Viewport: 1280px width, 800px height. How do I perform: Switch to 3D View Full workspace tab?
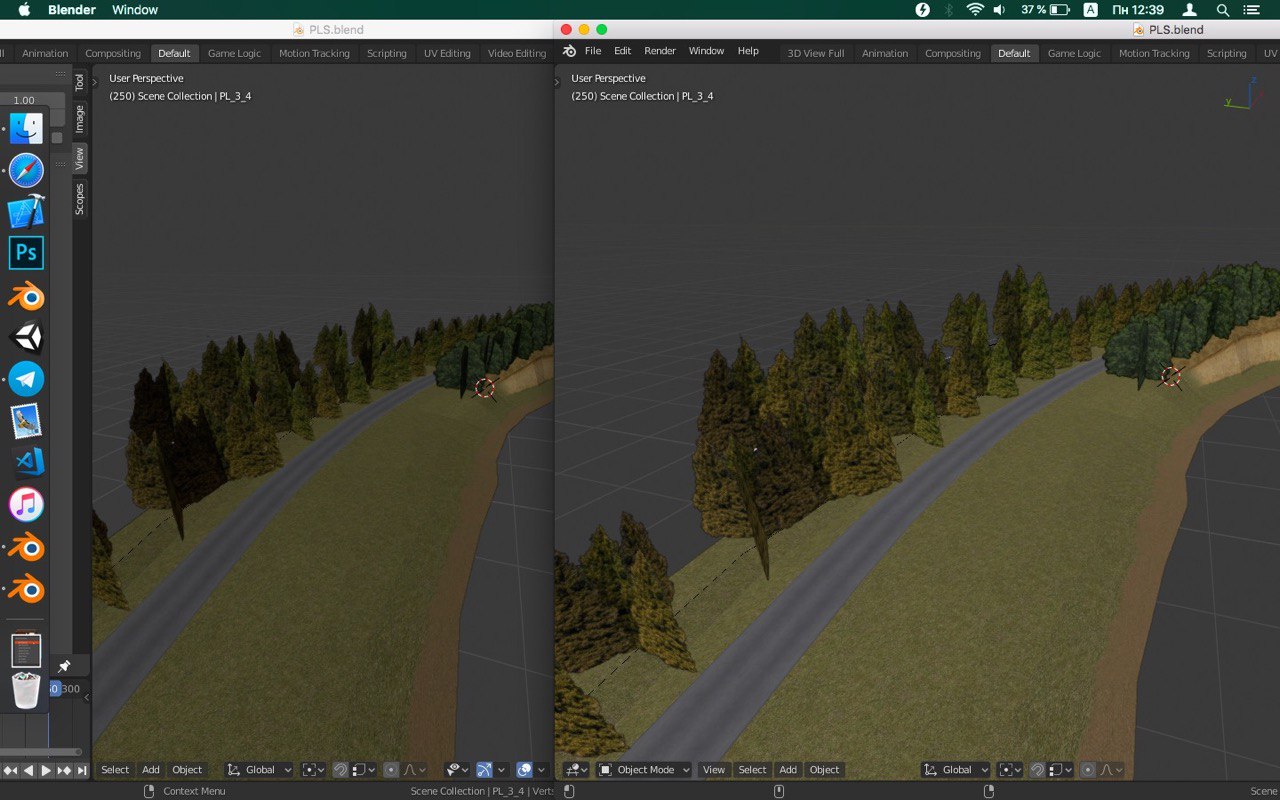(816, 53)
